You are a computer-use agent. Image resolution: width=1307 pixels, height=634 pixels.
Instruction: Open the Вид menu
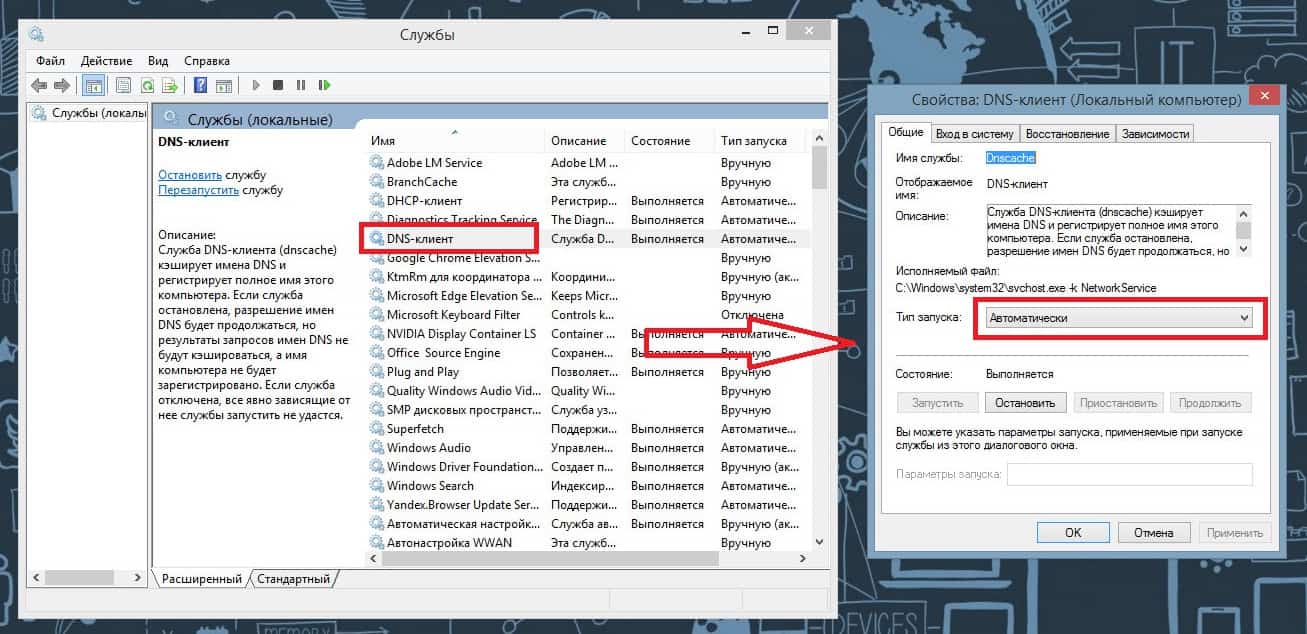click(158, 61)
